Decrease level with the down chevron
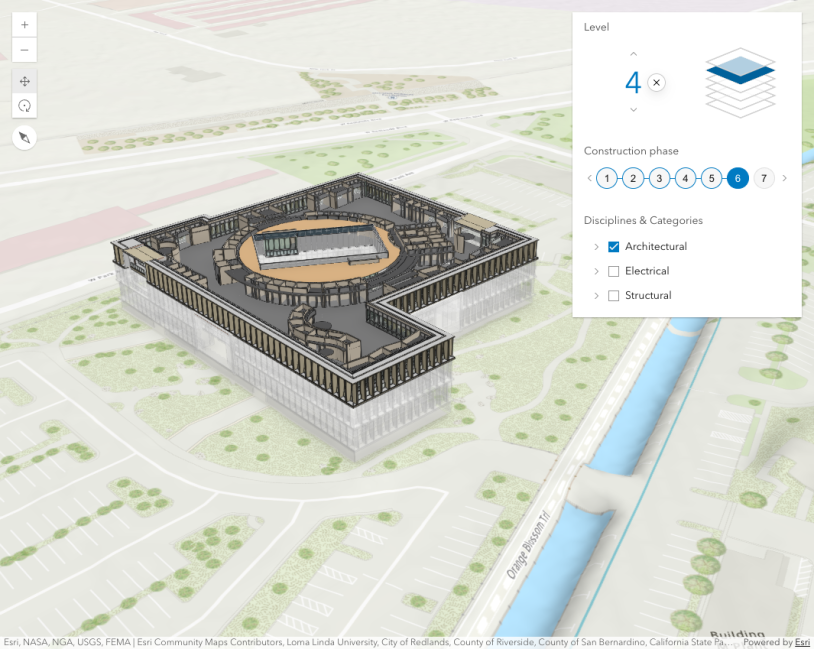This screenshot has height=649, width=814. pos(633,110)
